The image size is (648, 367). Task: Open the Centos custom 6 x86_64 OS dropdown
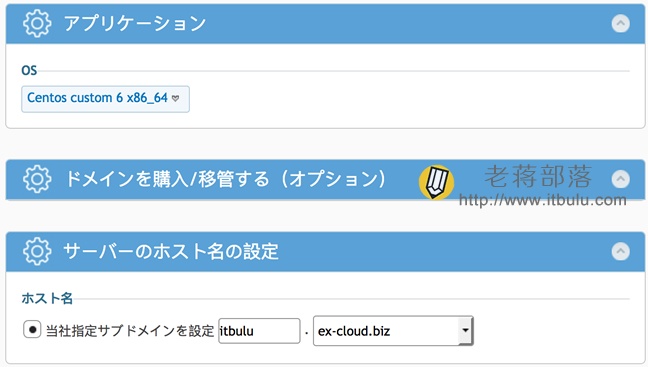[x=105, y=99]
